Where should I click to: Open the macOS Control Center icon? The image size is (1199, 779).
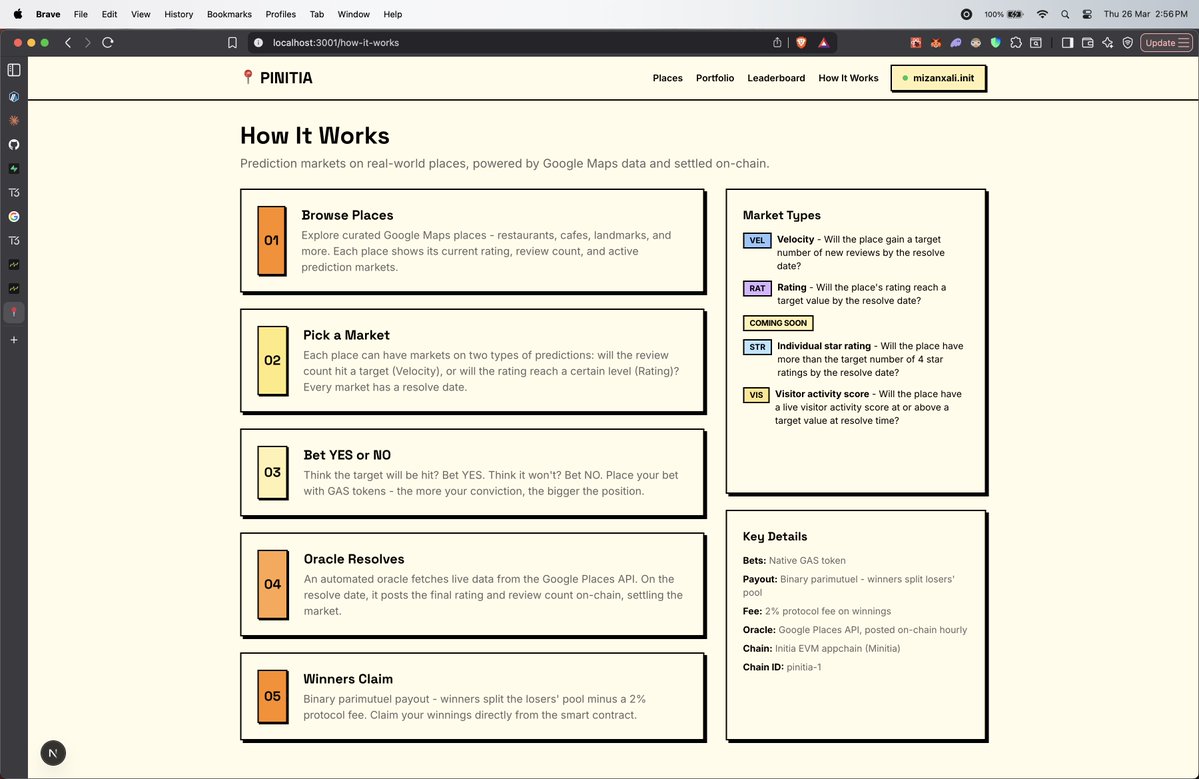pyautogui.click(x=1087, y=14)
